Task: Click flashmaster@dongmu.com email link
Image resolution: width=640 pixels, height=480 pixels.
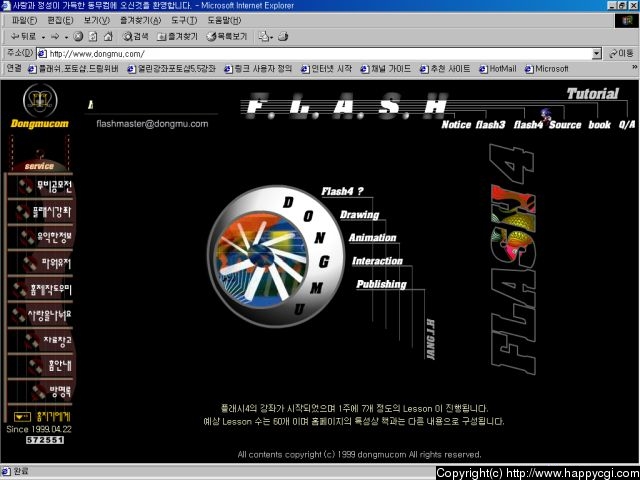Action: (152, 124)
